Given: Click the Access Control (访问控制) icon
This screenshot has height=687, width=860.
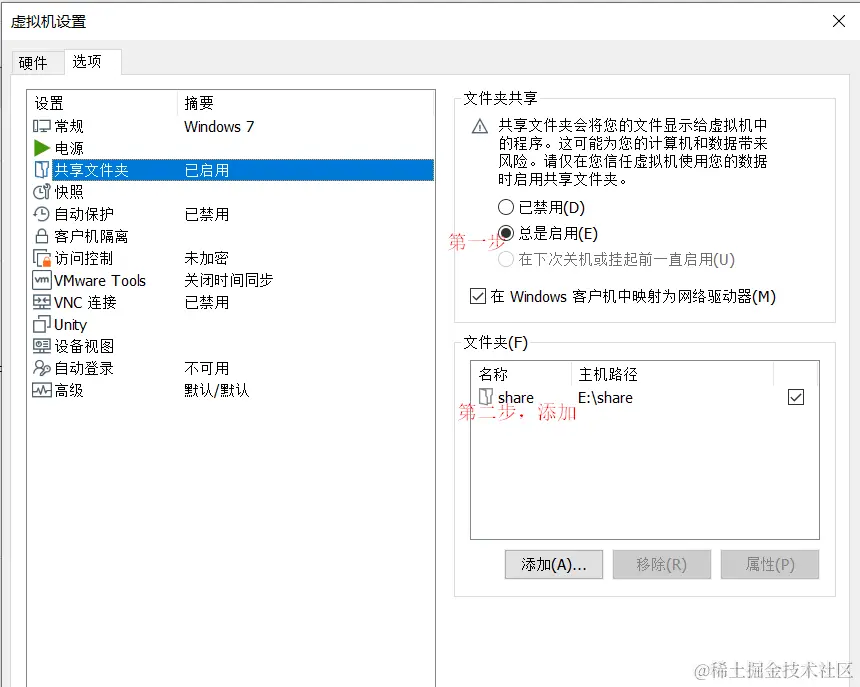Looking at the screenshot, I should click(42, 258).
